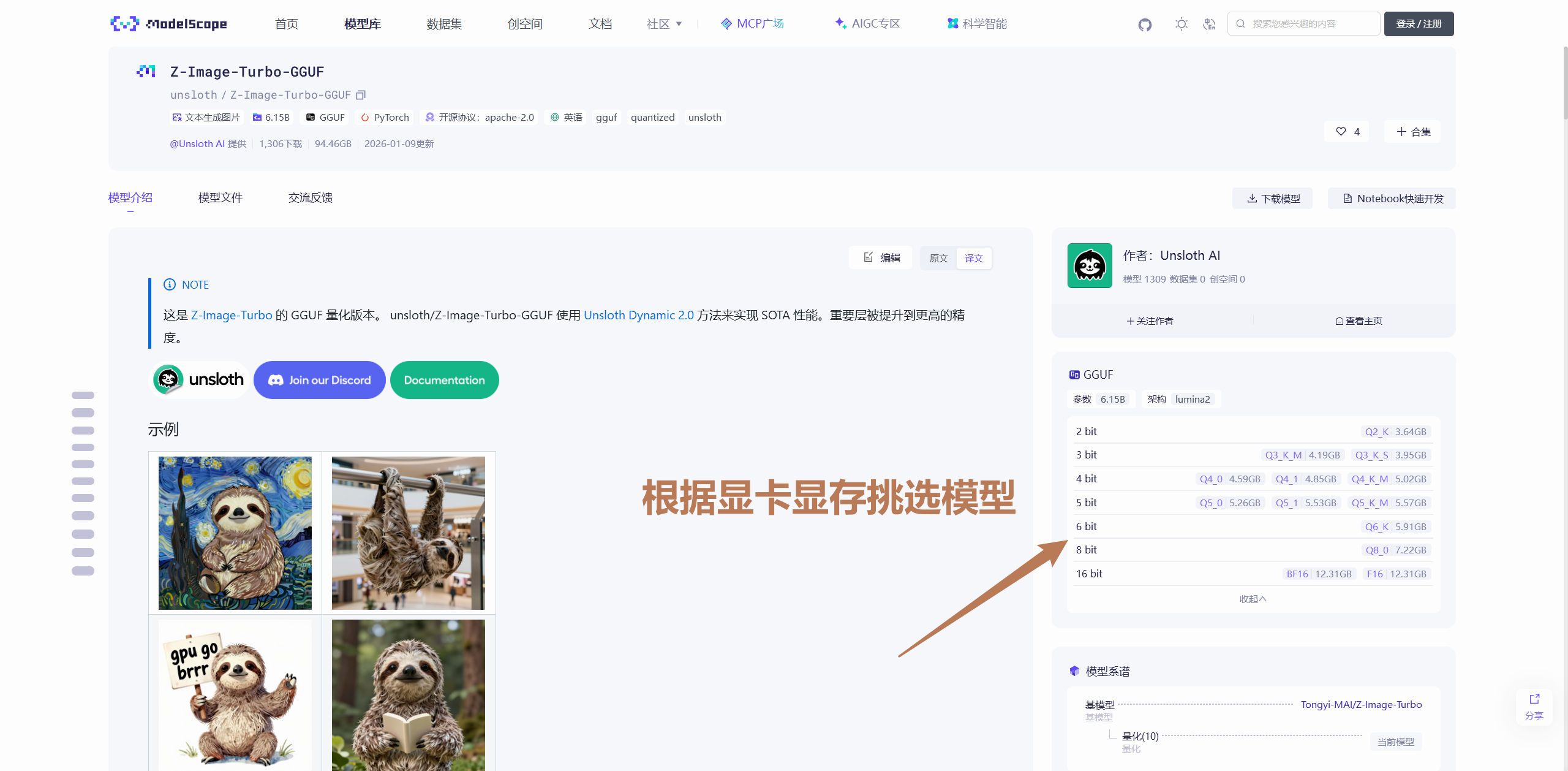Select the Q5_0 5.26GB quantization
The width and height of the screenshot is (1568, 771).
click(x=1230, y=503)
